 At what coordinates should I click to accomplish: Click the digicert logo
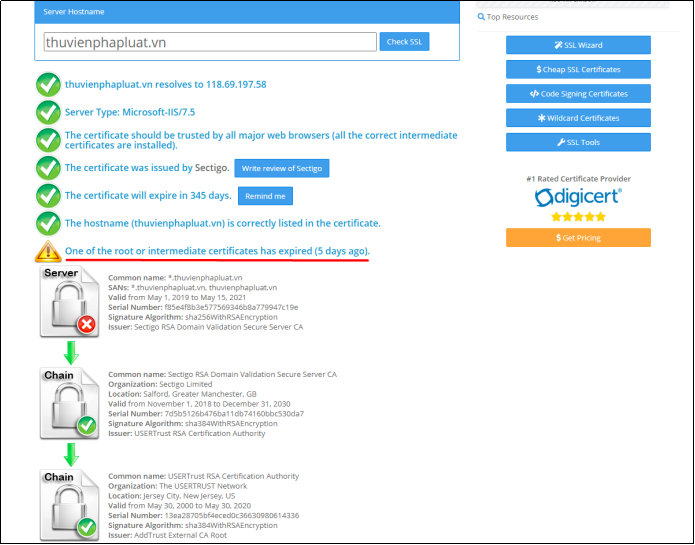[x=578, y=197]
